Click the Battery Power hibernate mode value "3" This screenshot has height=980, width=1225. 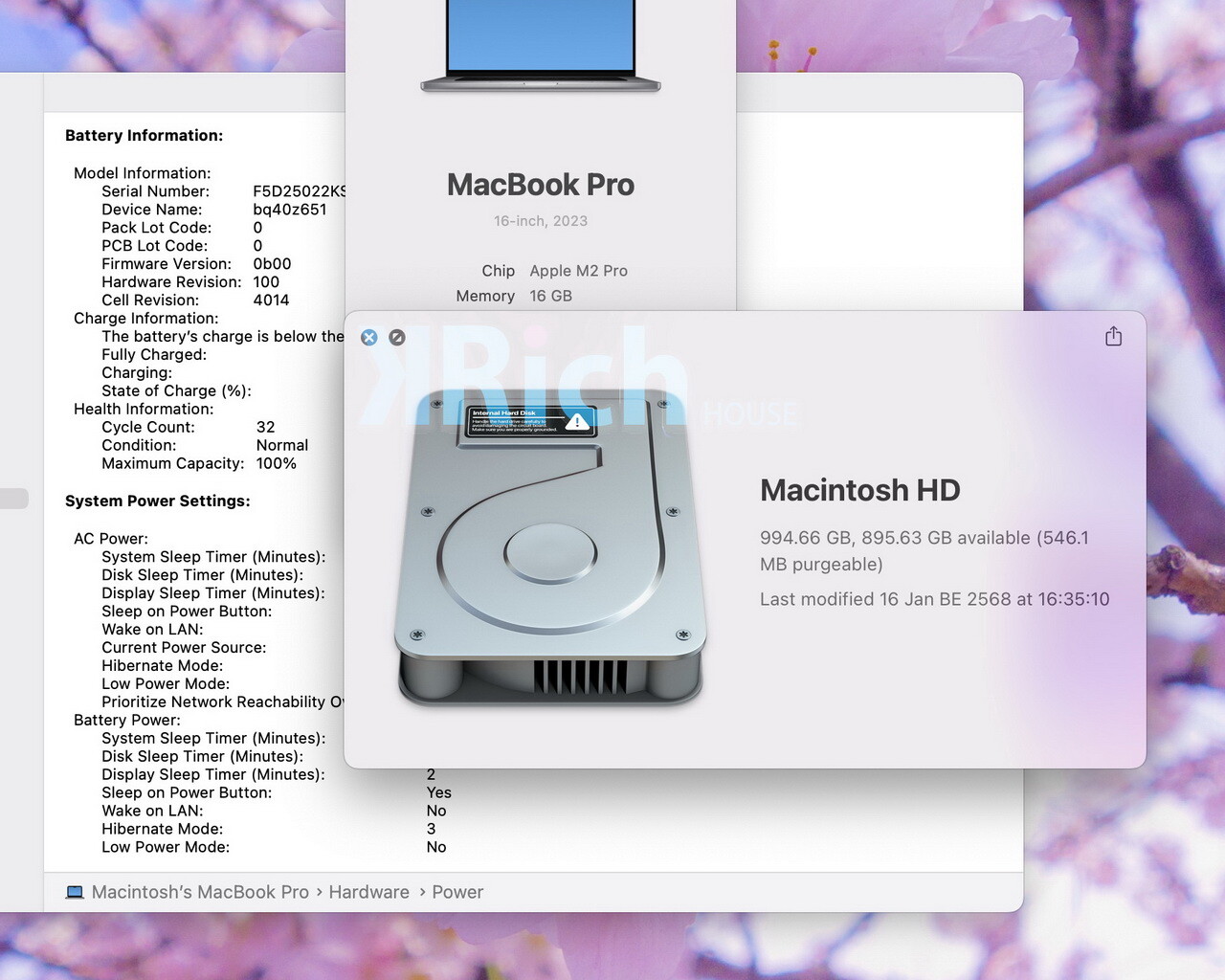[432, 830]
